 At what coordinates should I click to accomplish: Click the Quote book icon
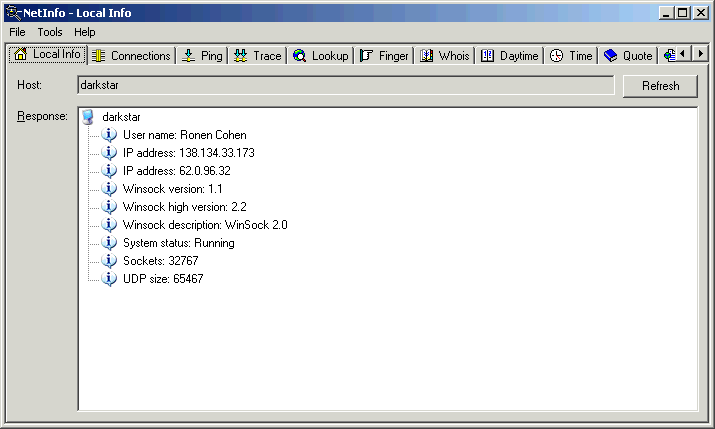pos(610,56)
